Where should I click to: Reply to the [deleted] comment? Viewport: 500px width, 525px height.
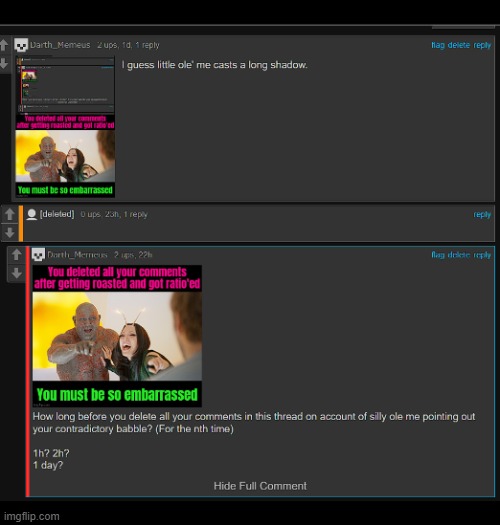(x=482, y=214)
